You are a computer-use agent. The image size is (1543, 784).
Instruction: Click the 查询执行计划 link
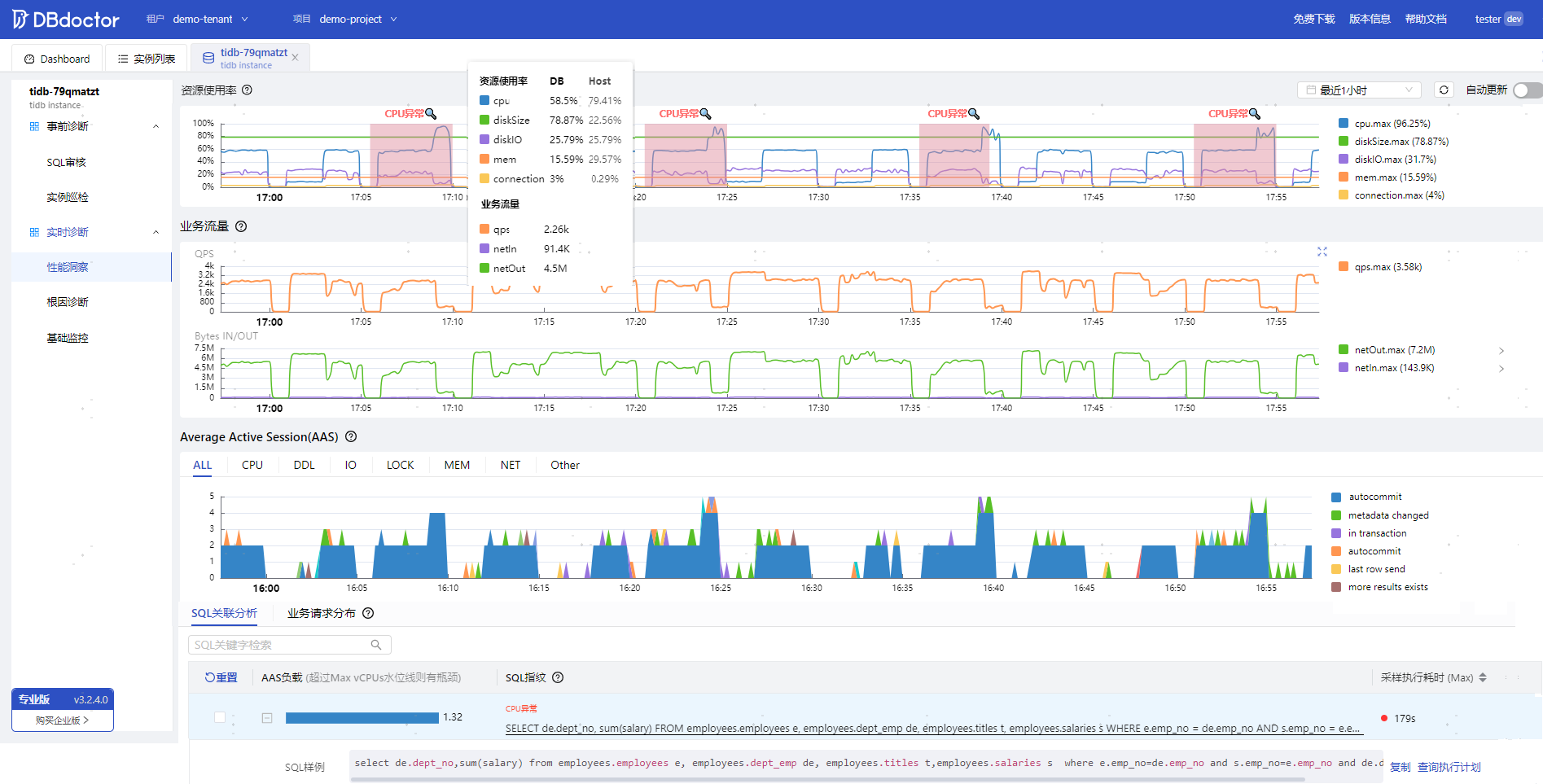coord(1449,767)
